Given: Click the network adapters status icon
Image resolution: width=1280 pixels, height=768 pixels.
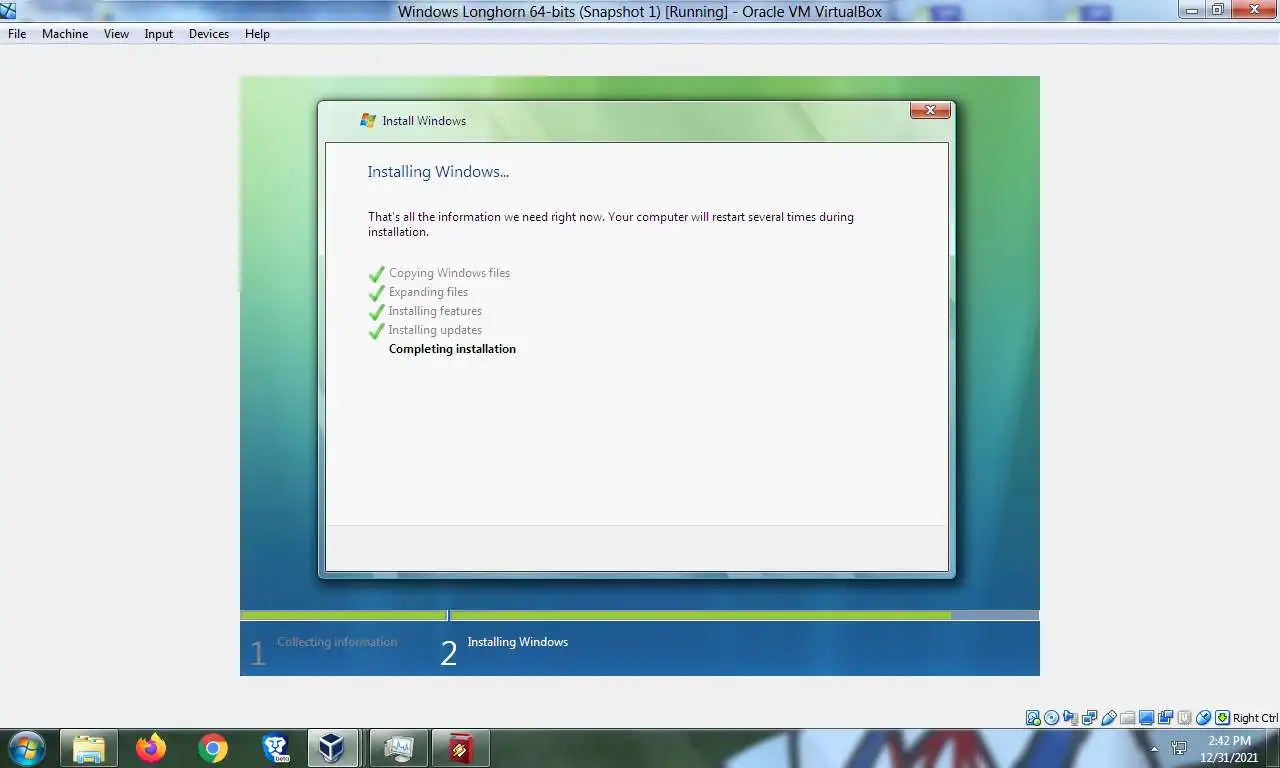Looking at the screenshot, I should [1089, 718].
